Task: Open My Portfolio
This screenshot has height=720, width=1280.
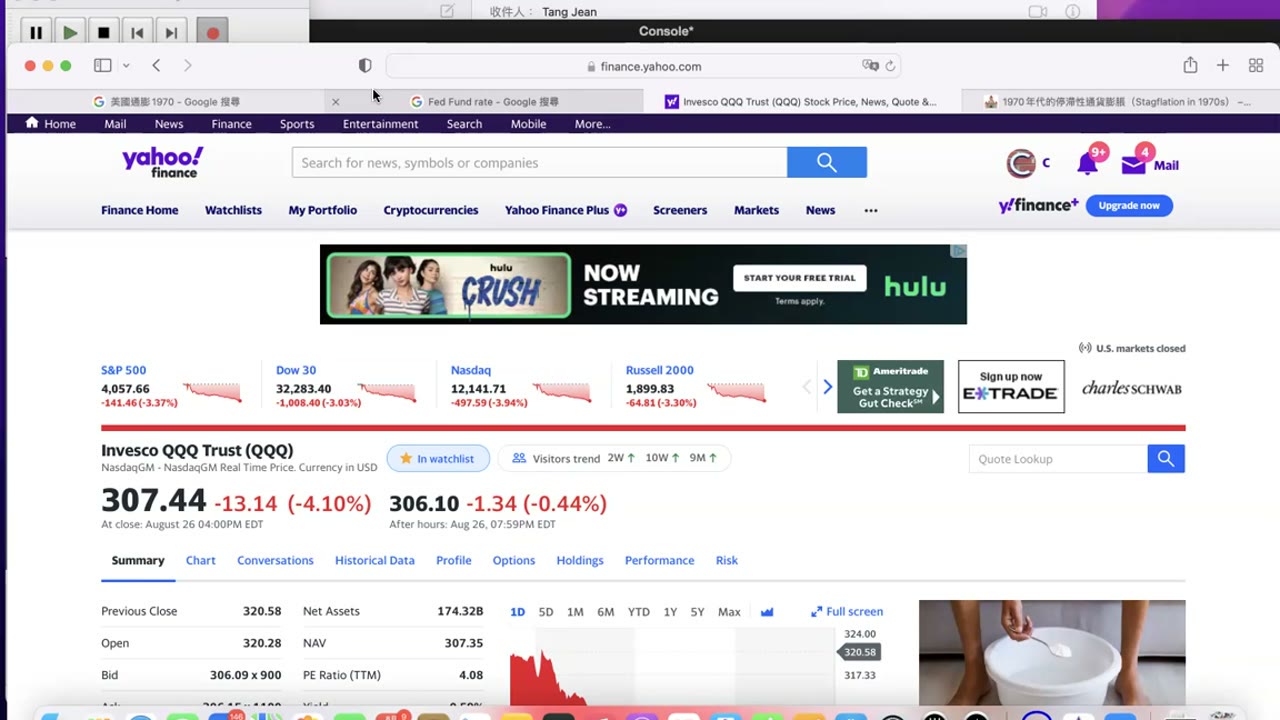Action: point(323,210)
